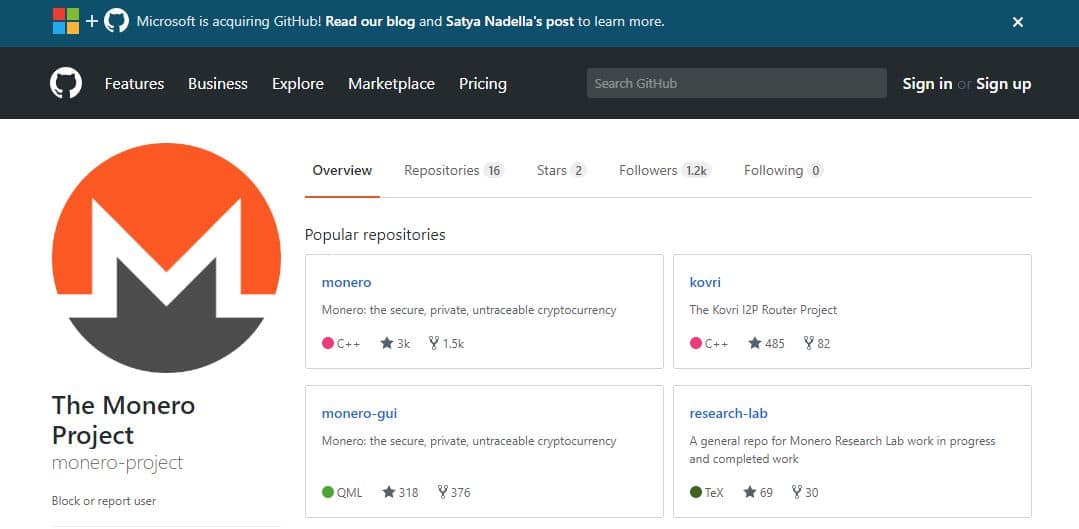Click the green QML language color dot
Screen dimensions: 1079x529
coord(328,492)
